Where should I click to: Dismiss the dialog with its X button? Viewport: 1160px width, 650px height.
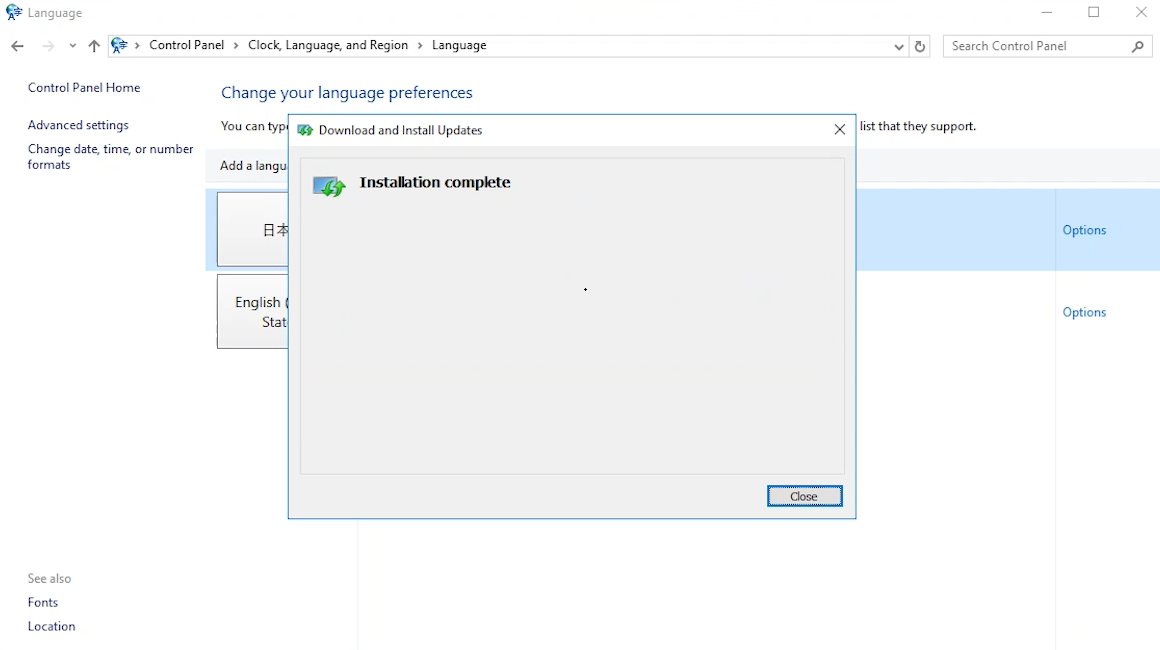click(840, 129)
